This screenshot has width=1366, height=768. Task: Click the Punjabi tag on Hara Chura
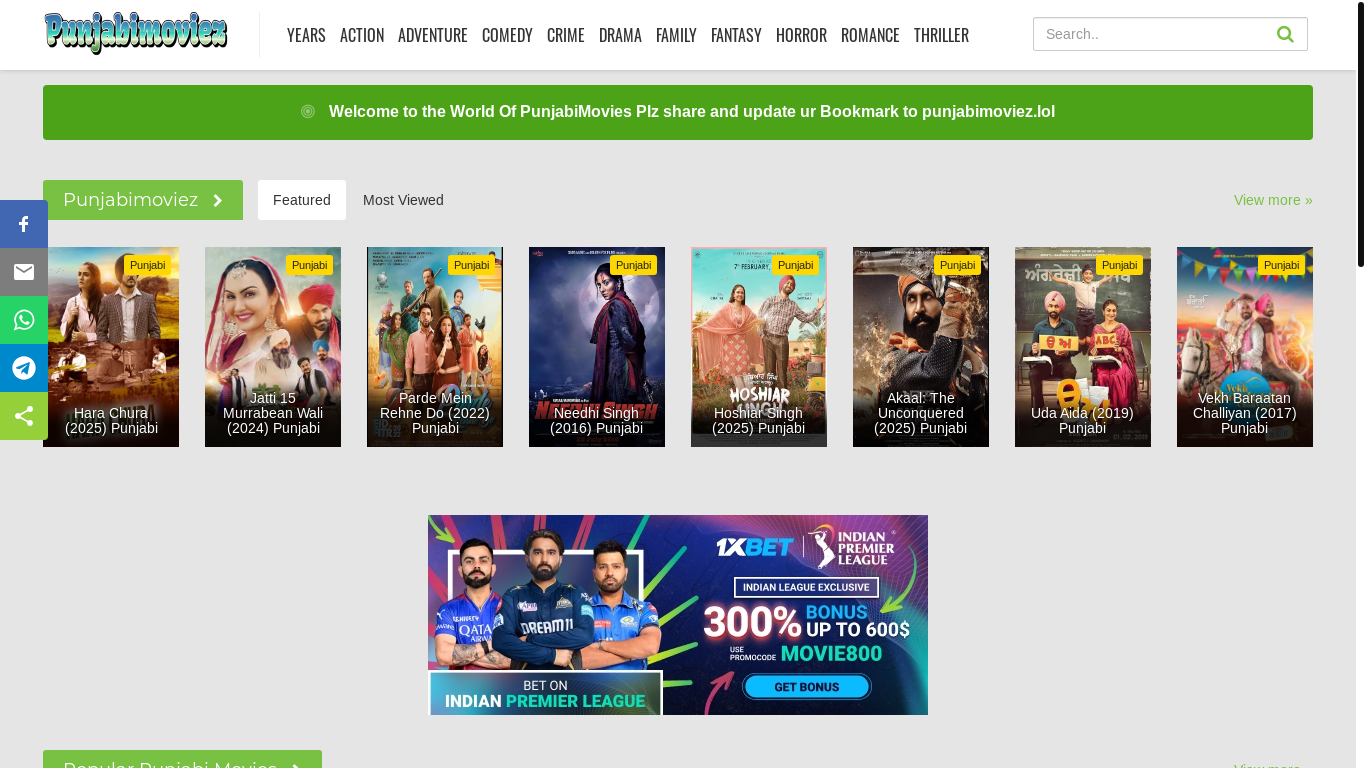click(148, 265)
